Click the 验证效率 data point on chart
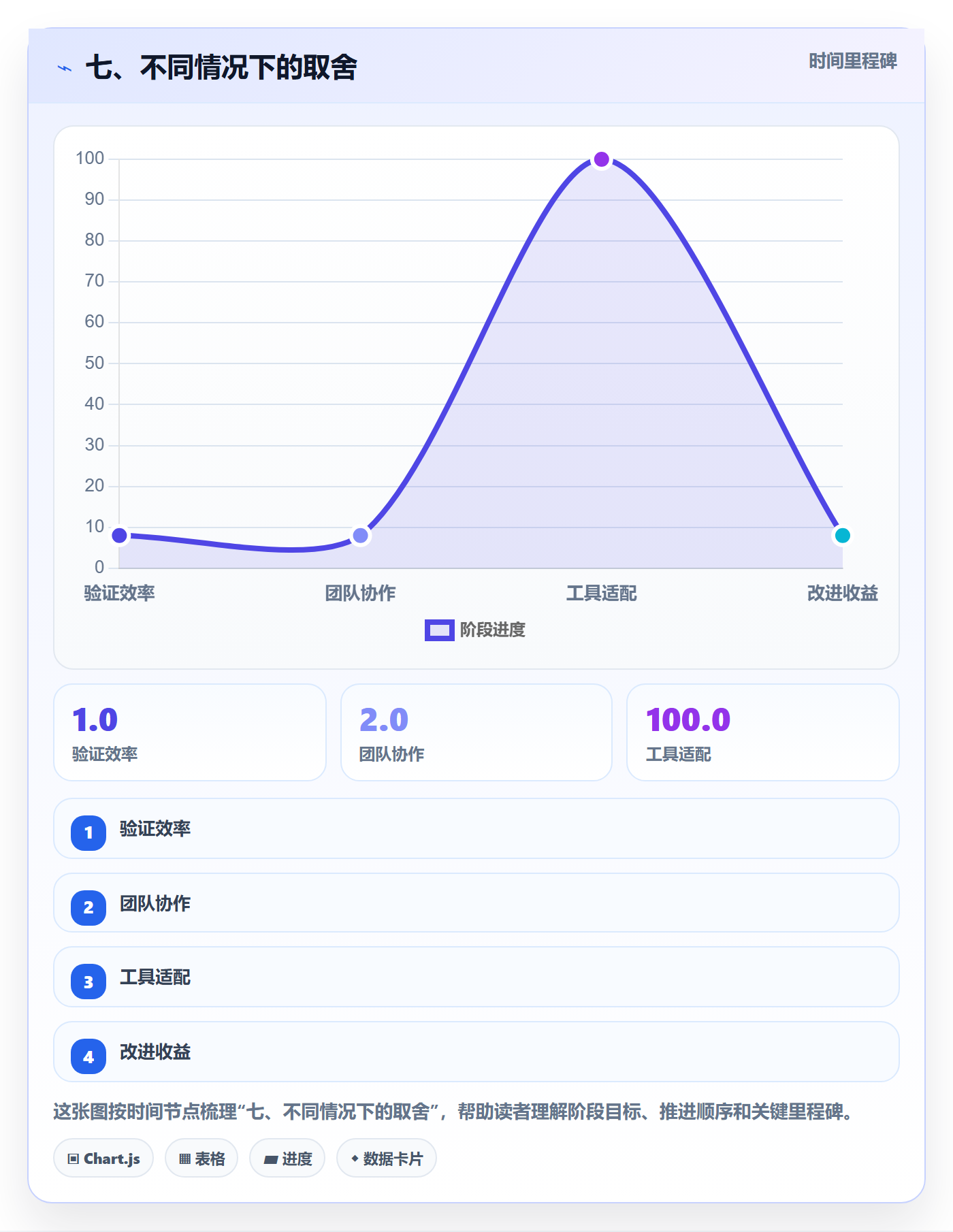 click(119, 536)
